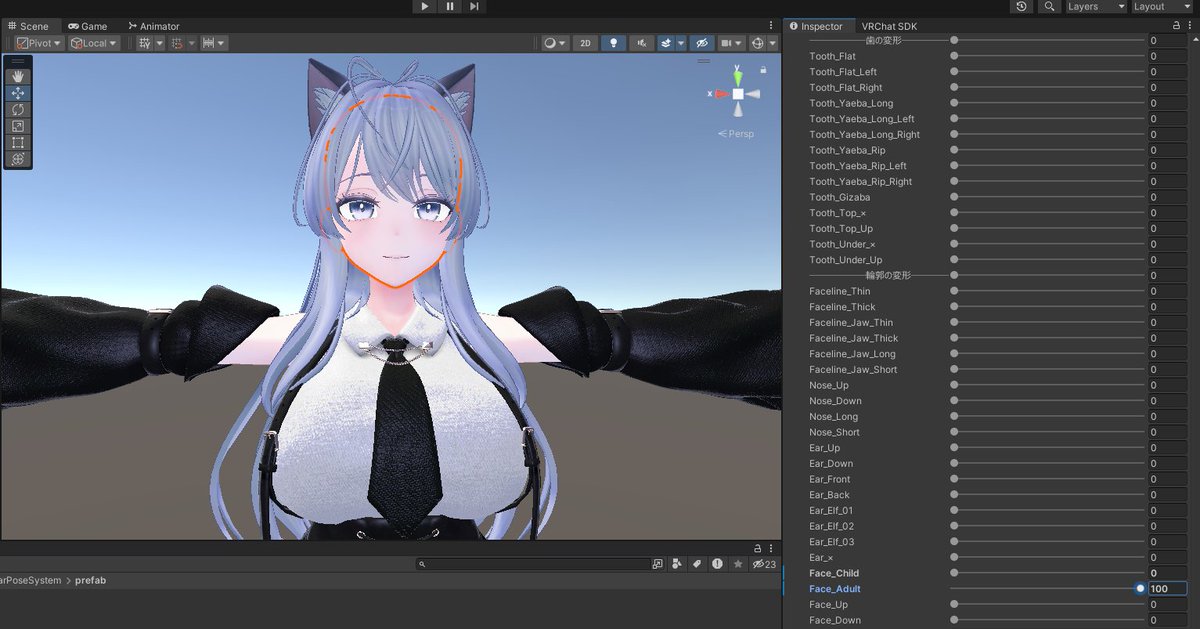Click the Play button
Image resolution: width=1200 pixels, height=629 pixels.
click(x=425, y=6)
